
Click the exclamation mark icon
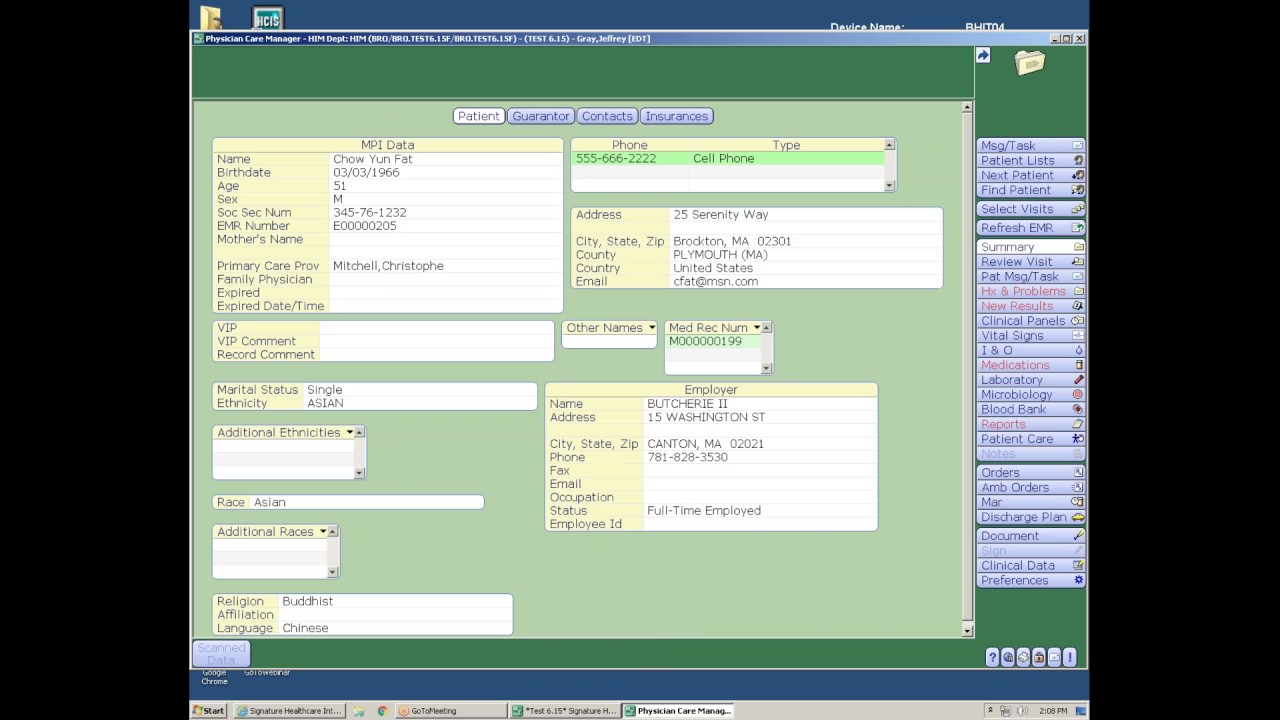click(1070, 657)
